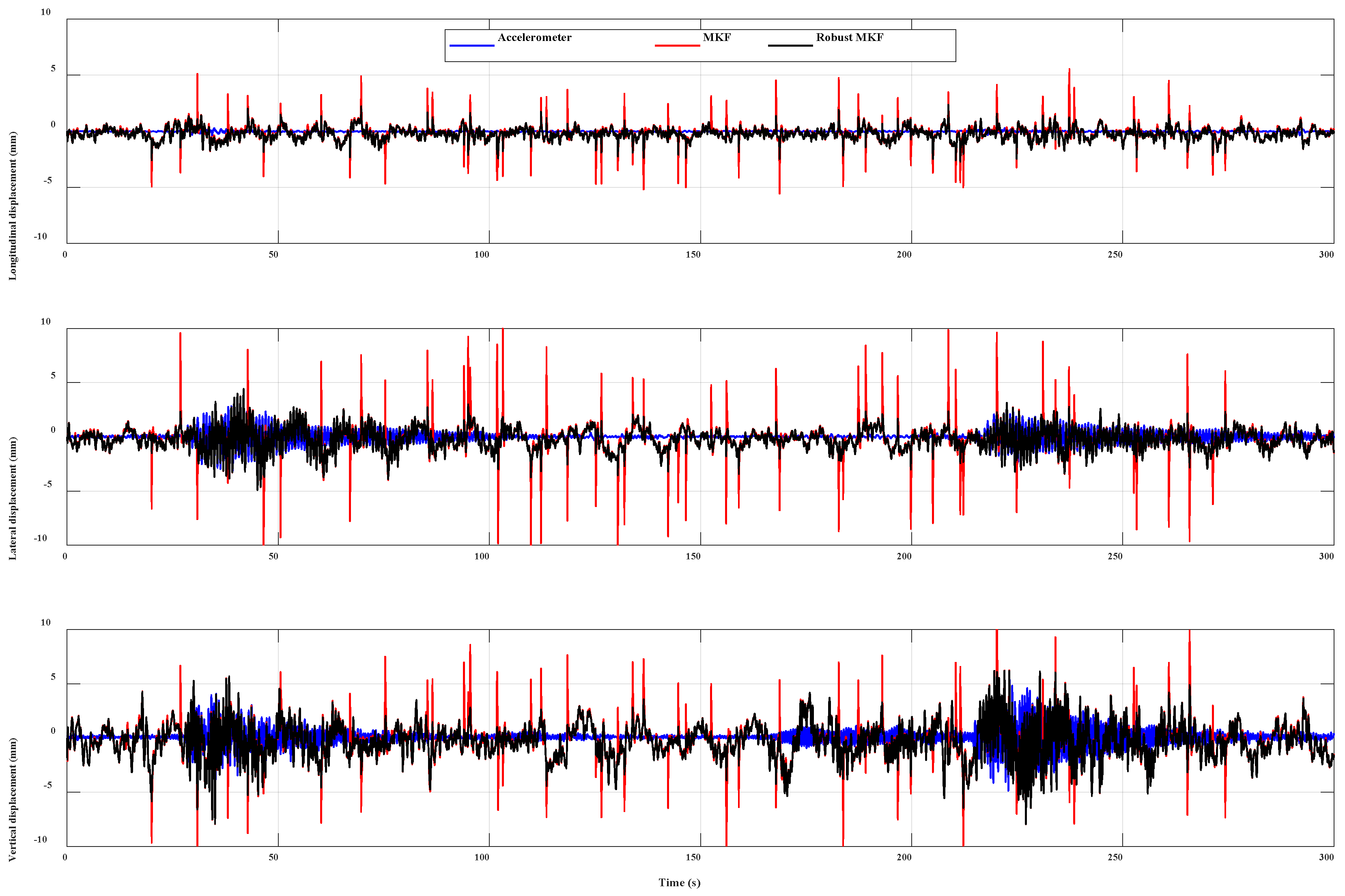This screenshot has height=896, width=1345.
Task: Click the black Robust MKF legend line sample
Action: pyautogui.click(x=790, y=45)
